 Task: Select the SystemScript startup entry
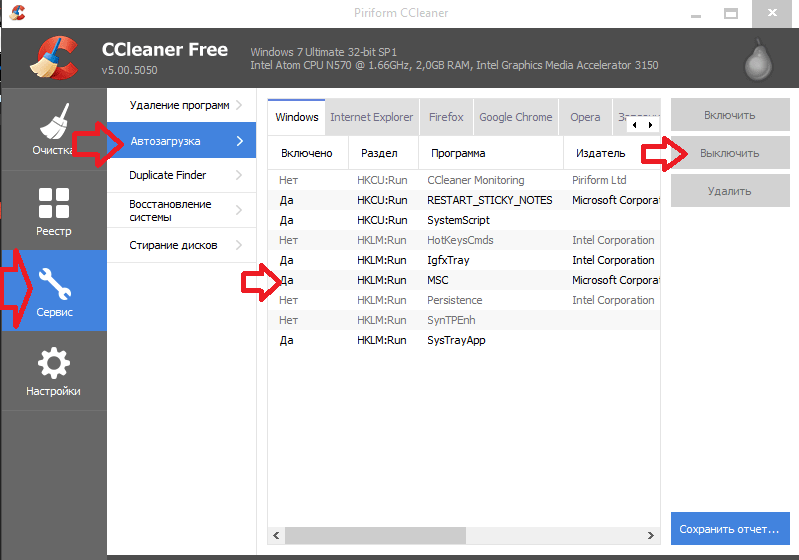click(x=464, y=220)
